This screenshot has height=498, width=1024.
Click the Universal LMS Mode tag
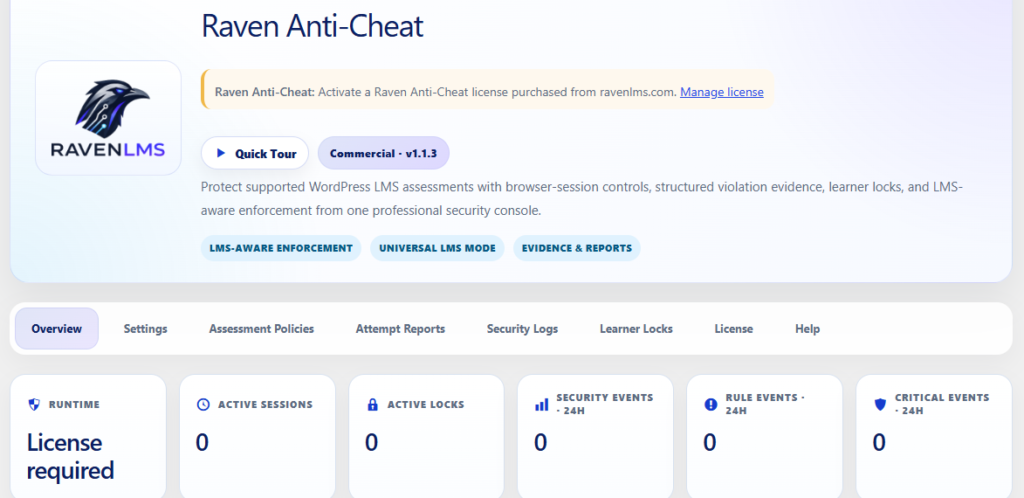(x=437, y=248)
